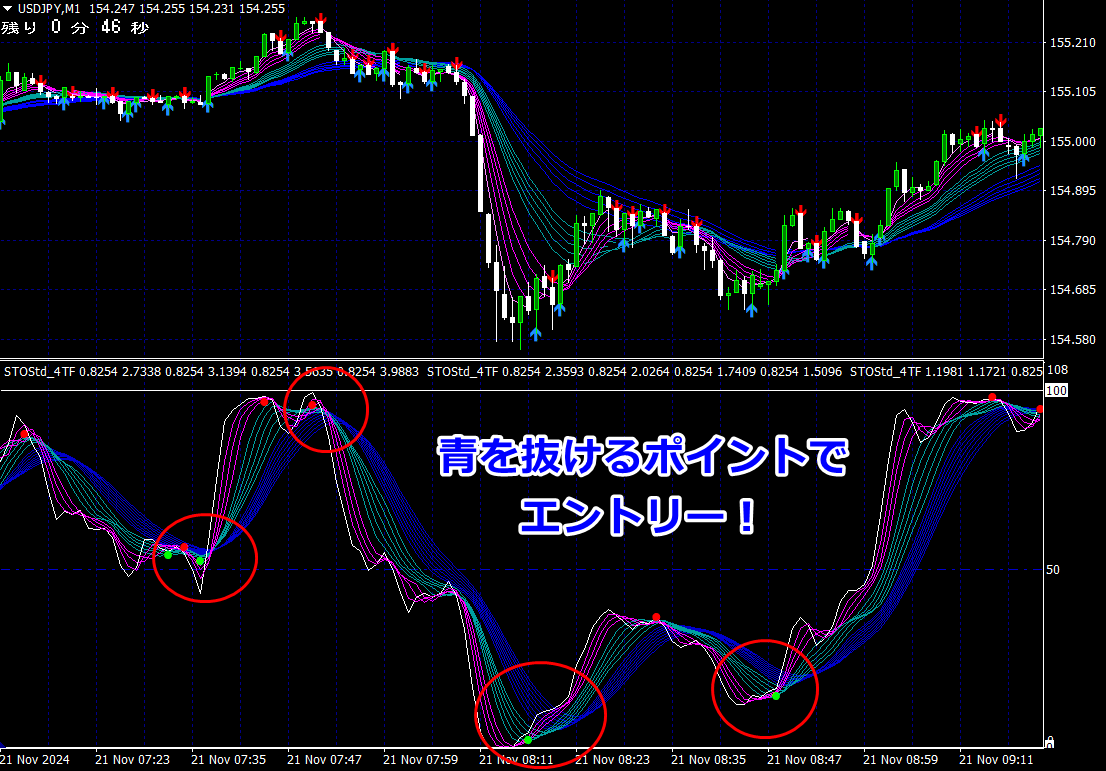Click the 21 Nov 08:59 time axis label
1106x771 pixels.
coord(900,760)
